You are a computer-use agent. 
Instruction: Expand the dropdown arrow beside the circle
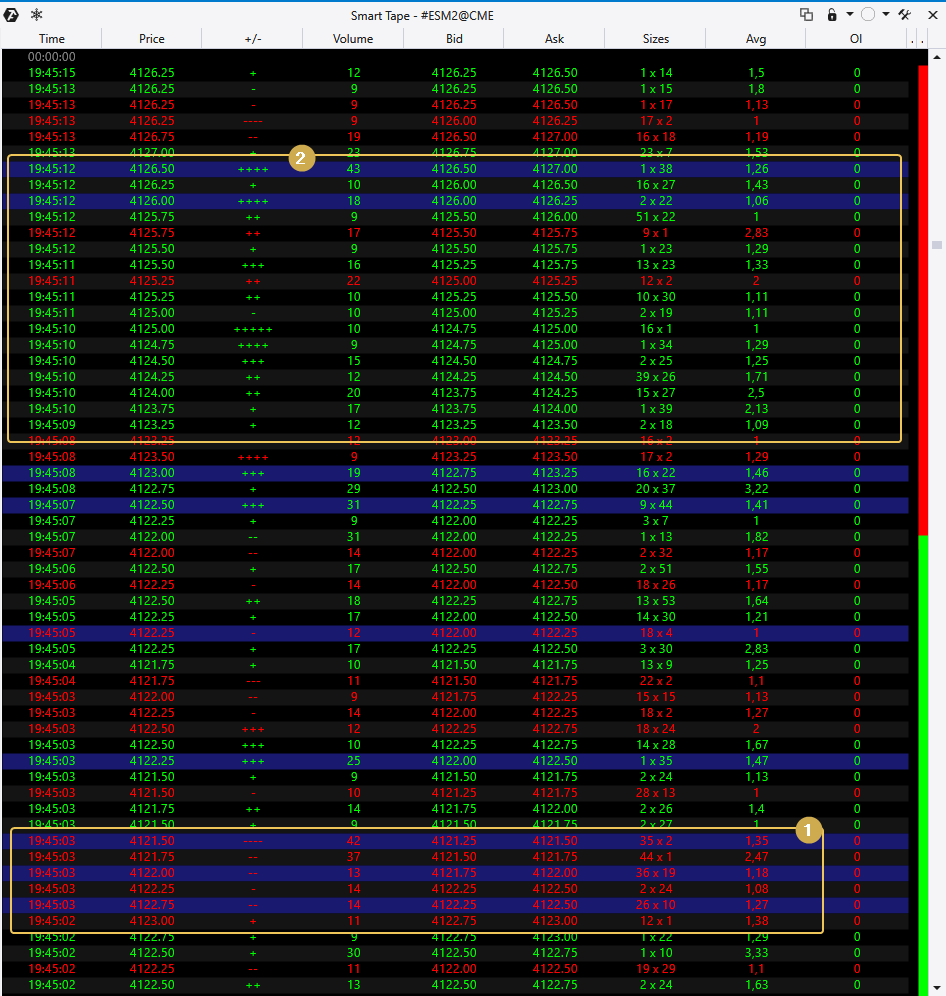pos(886,15)
